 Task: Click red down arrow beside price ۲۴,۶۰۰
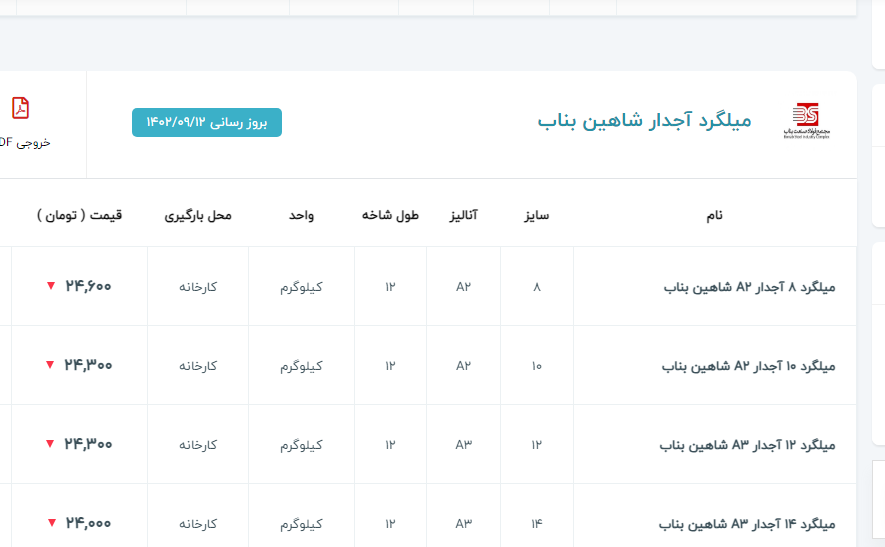(51, 286)
